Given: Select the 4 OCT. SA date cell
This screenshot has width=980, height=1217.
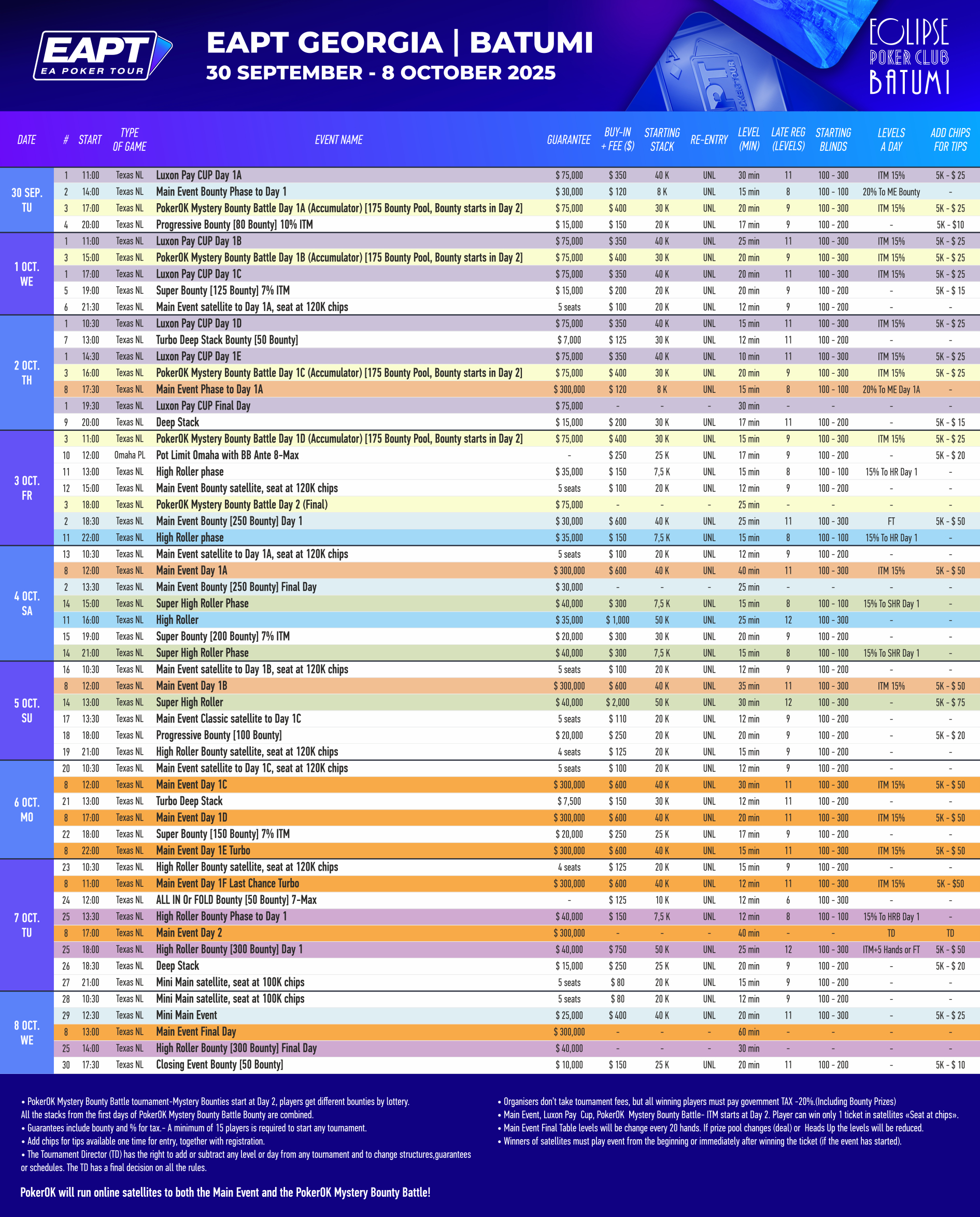Looking at the screenshot, I should tap(26, 603).
